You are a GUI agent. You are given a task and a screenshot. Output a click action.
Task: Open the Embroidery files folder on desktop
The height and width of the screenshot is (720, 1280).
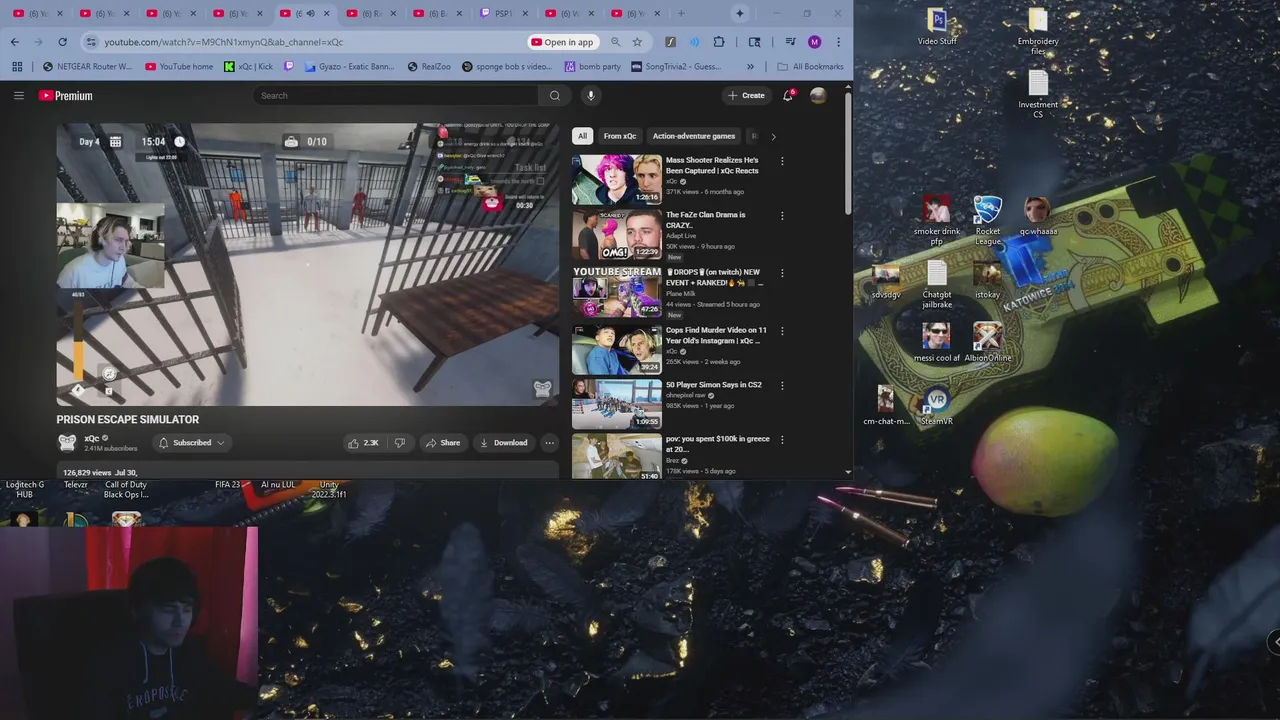point(1038,33)
